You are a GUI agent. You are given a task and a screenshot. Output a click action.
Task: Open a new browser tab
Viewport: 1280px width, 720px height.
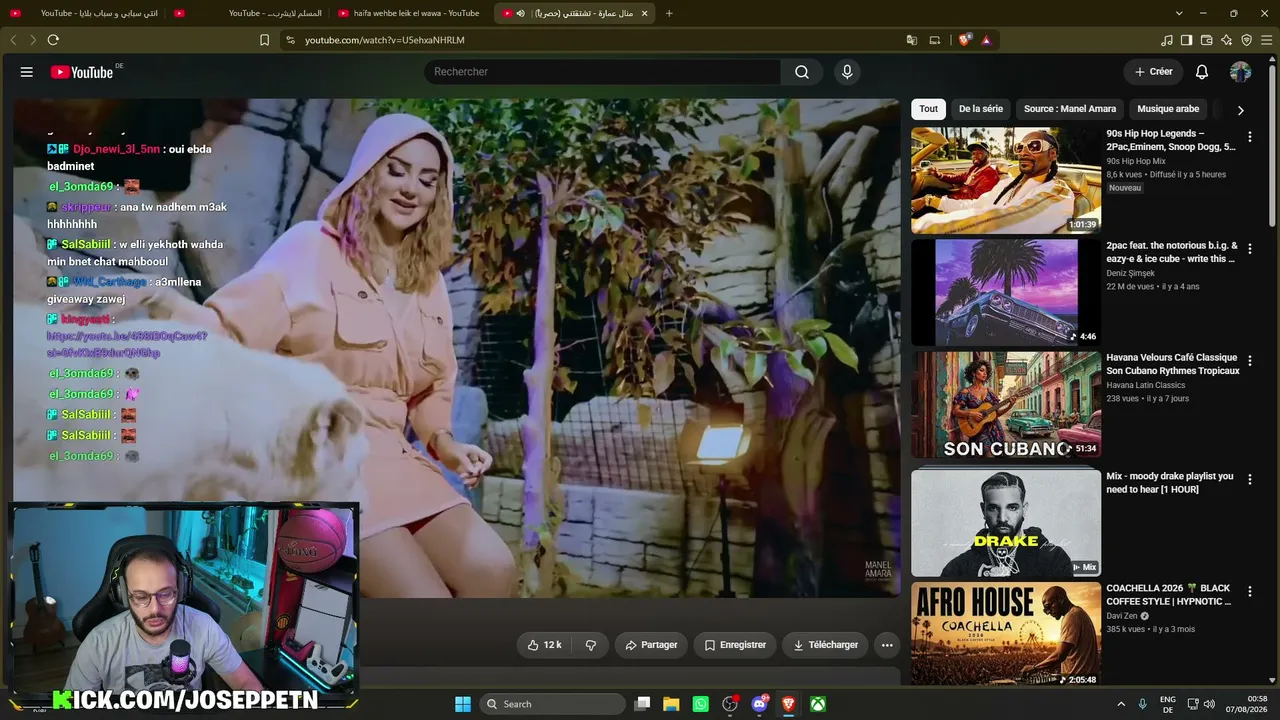tap(669, 13)
